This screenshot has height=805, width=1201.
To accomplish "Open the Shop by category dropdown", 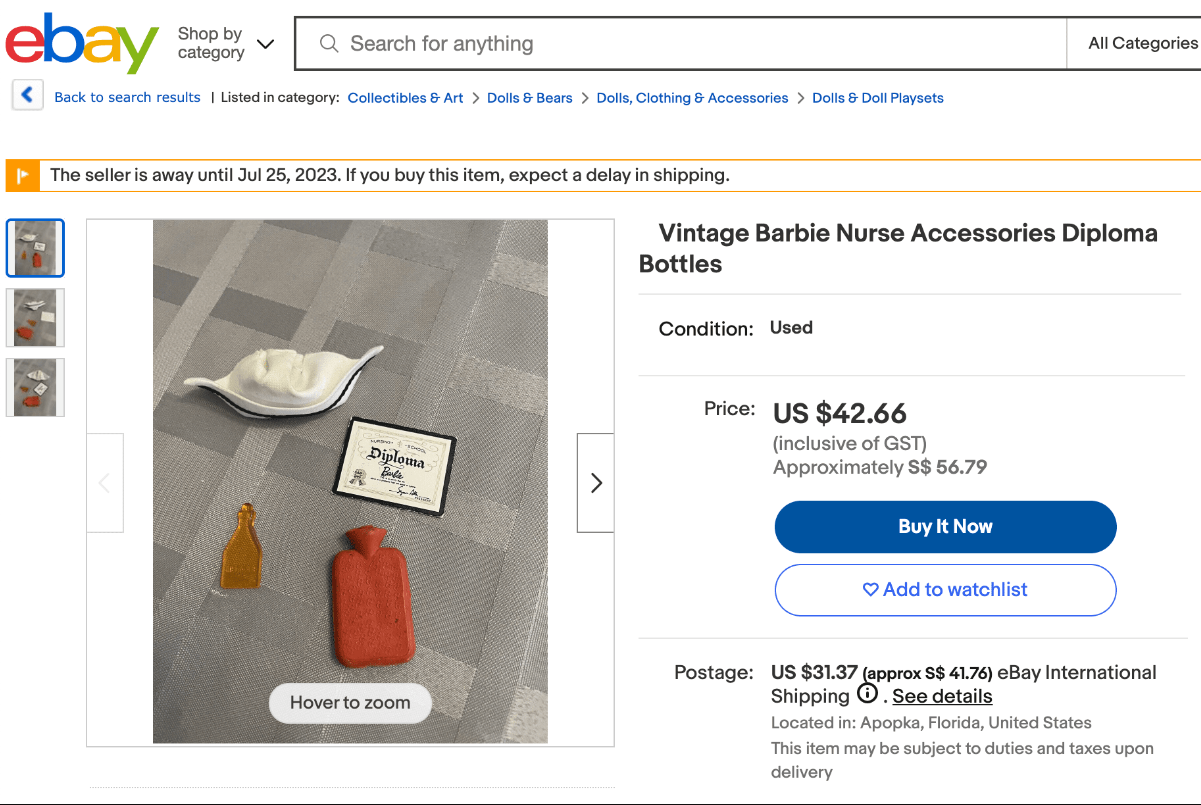I will pos(225,44).
